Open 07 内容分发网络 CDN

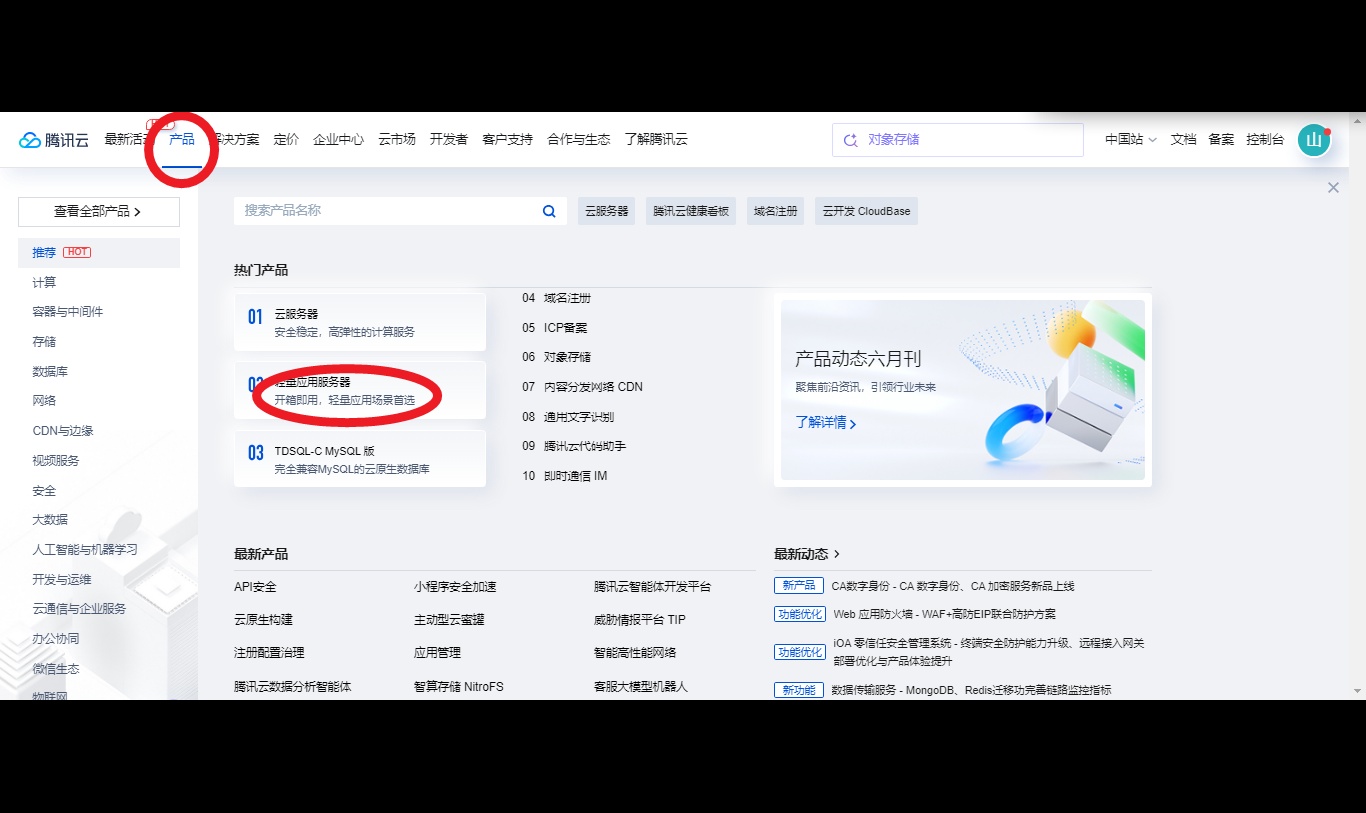pos(582,387)
